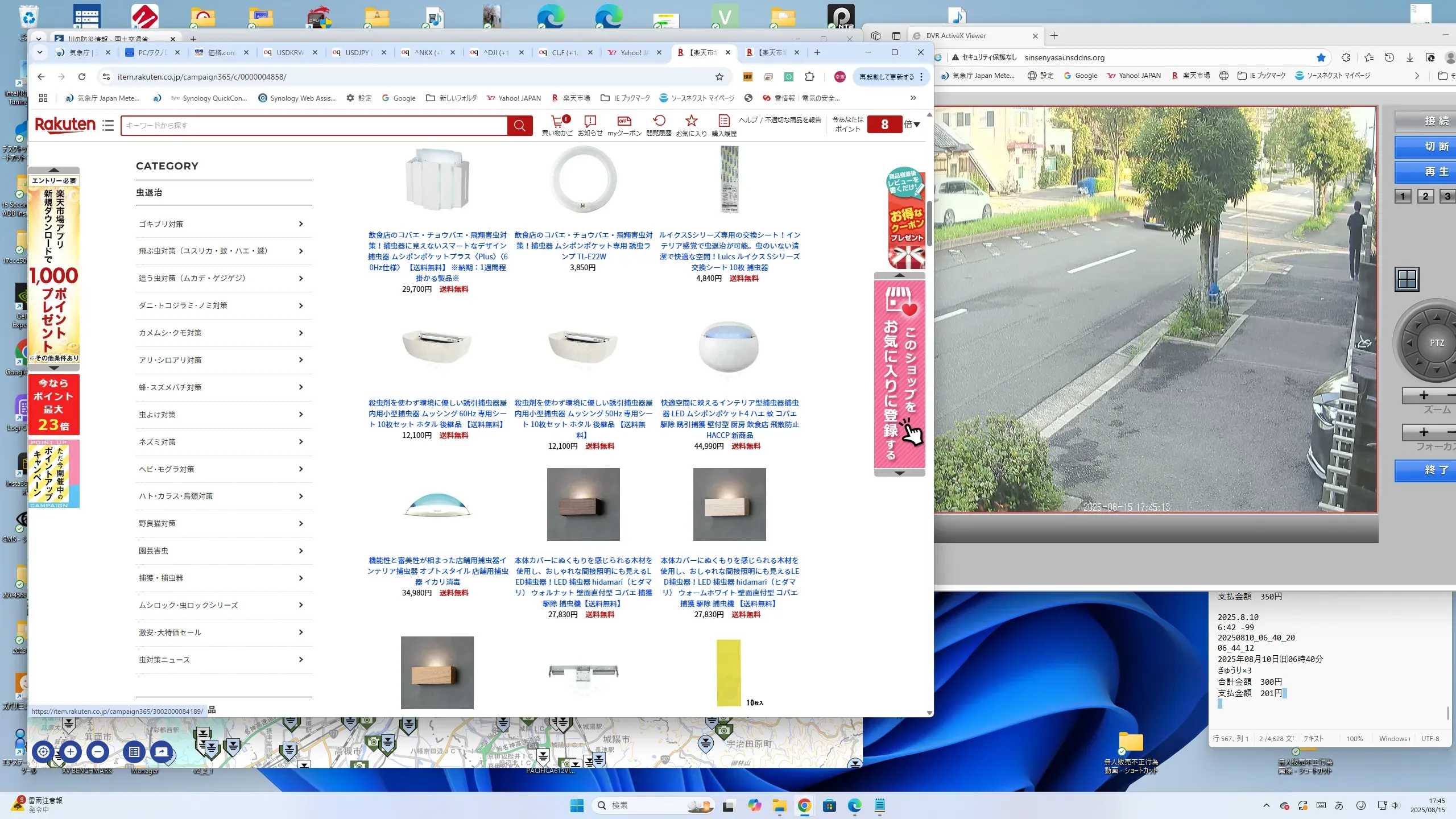The height and width of the screenshot is (819, 1456).
Task: Click the お気に入り star icon
Action: (x=691, y=122)
